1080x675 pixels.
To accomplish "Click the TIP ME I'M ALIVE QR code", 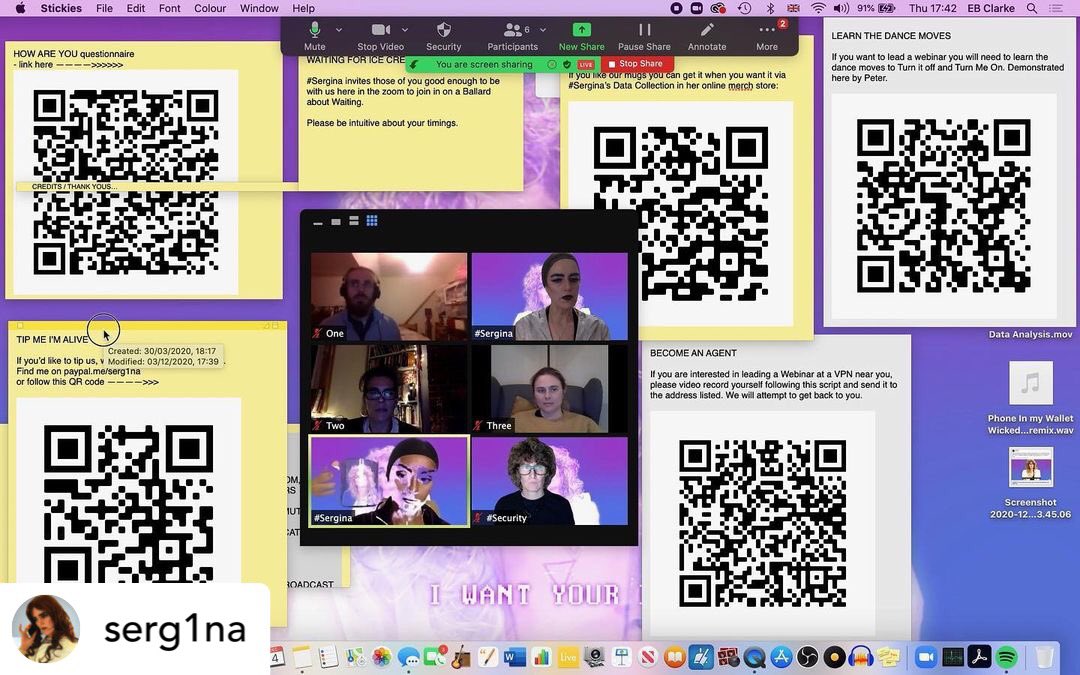I will click(128, 503).
